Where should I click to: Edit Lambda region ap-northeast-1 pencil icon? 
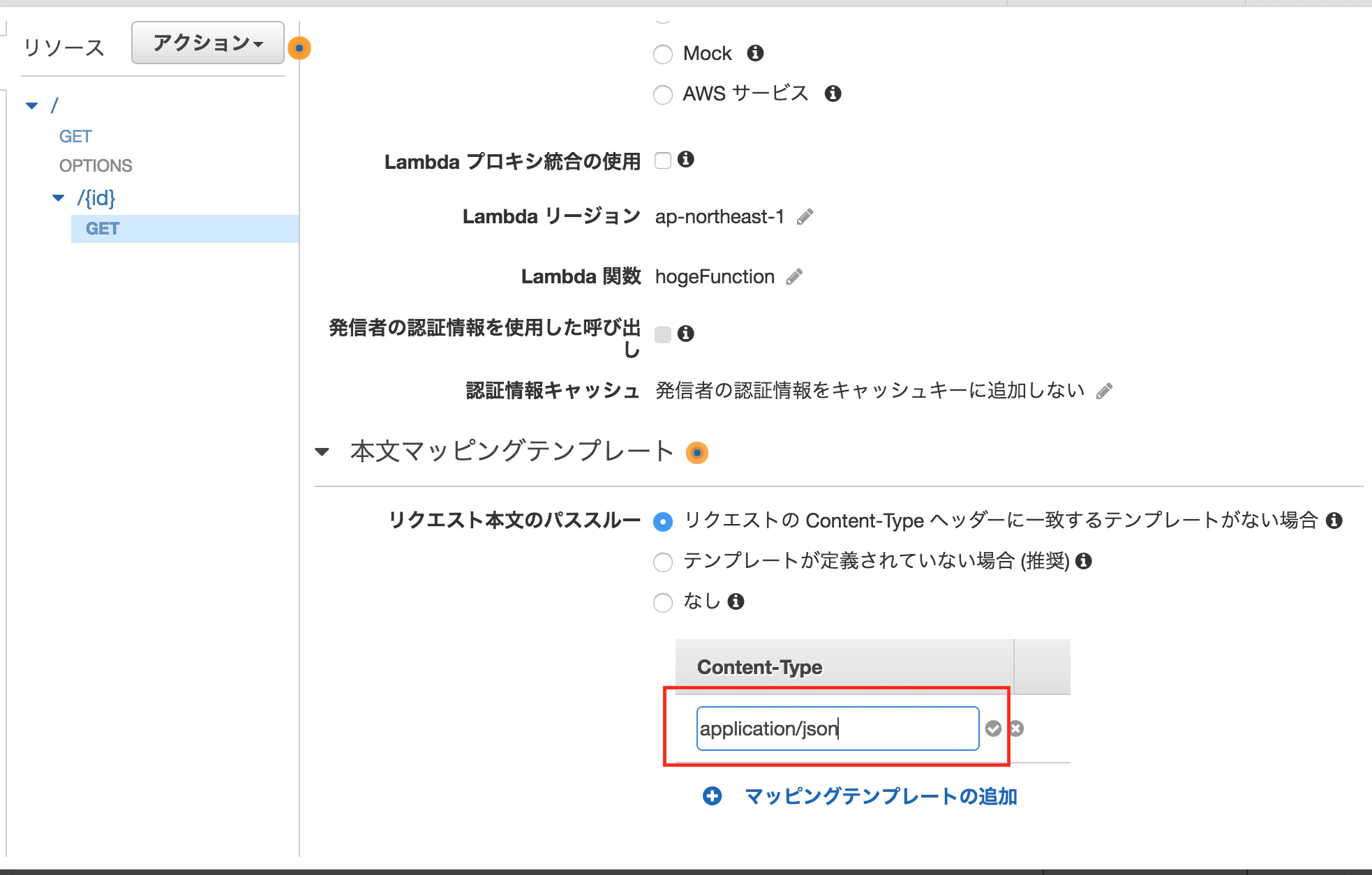tap(805, 217)
